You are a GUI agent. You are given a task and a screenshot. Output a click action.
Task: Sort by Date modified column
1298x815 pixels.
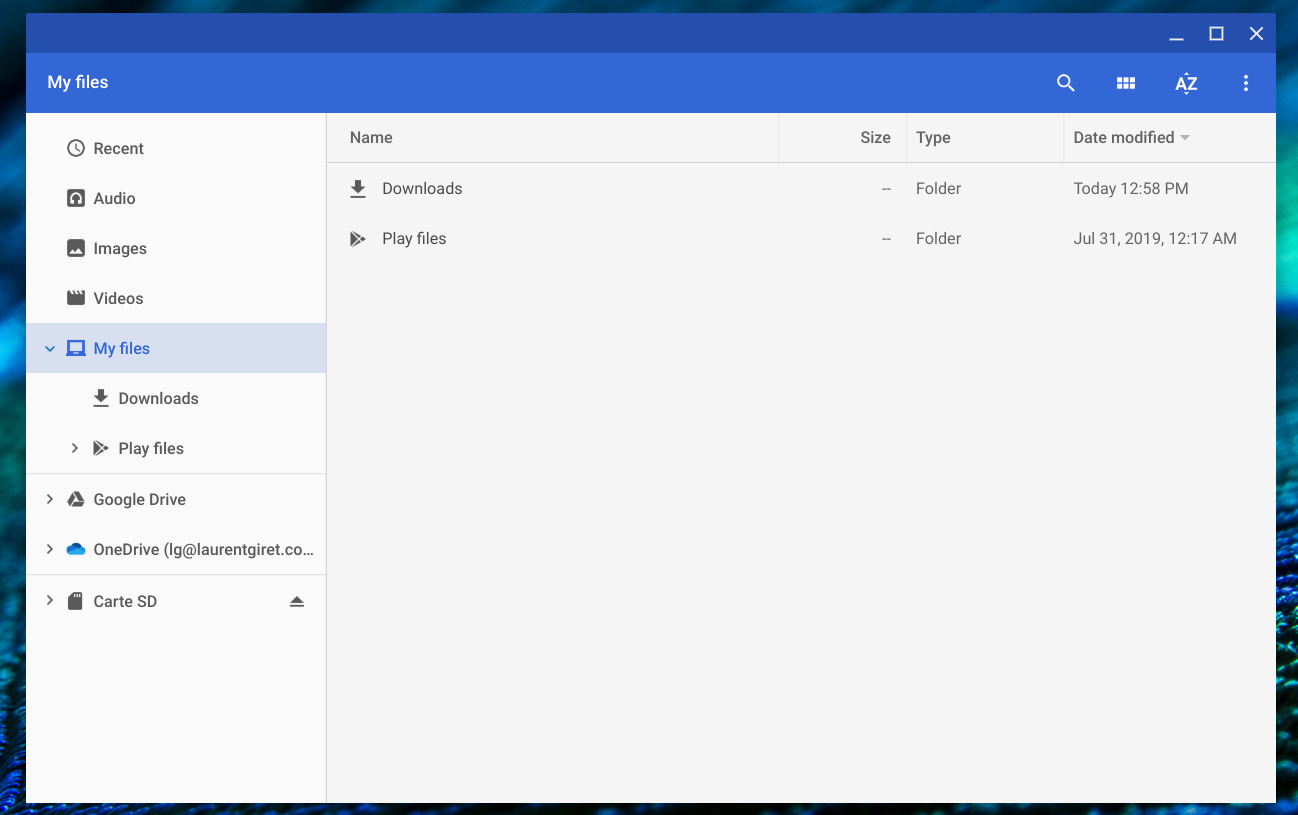coord(1123,137)
